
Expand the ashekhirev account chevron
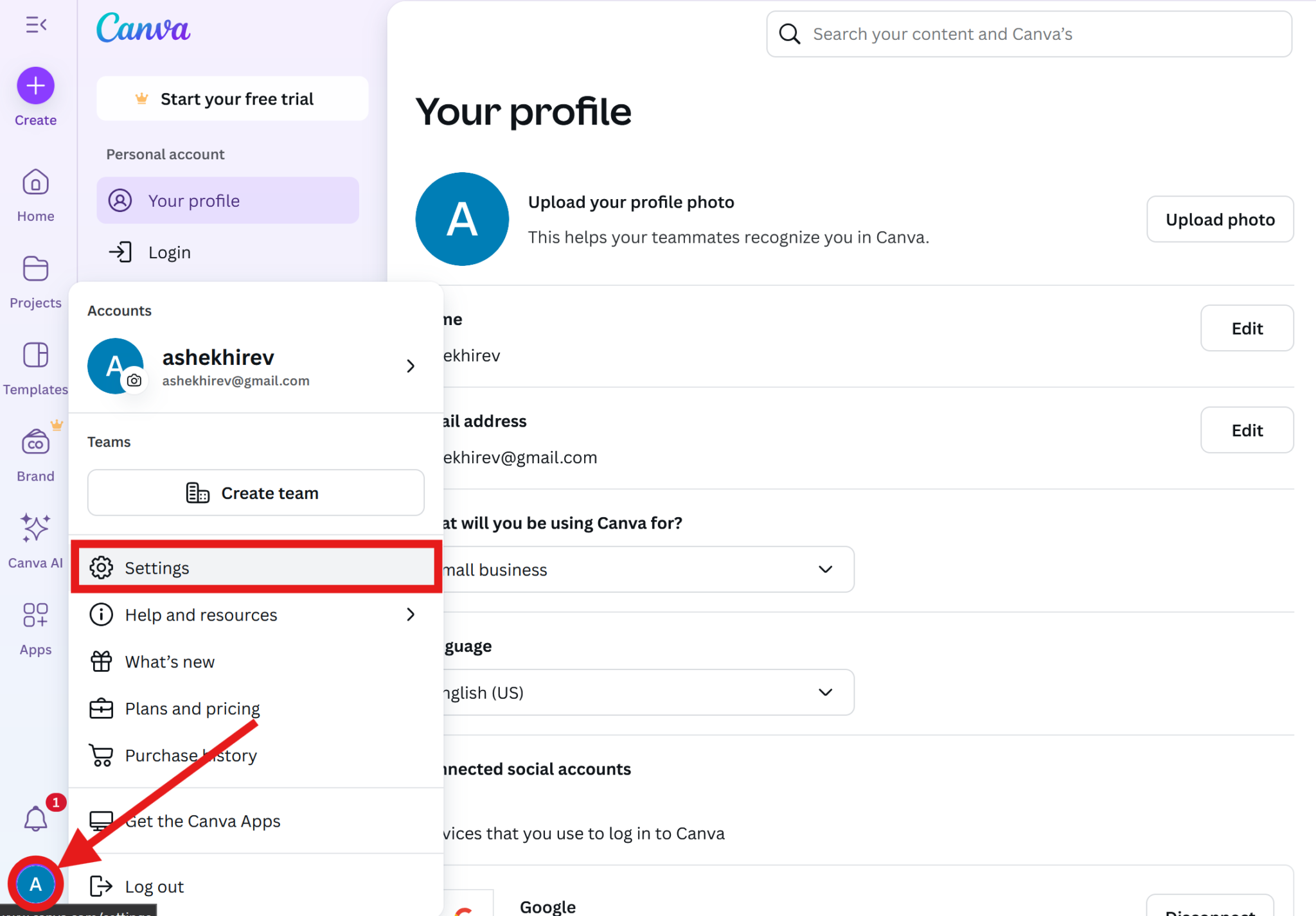point(411,366)
